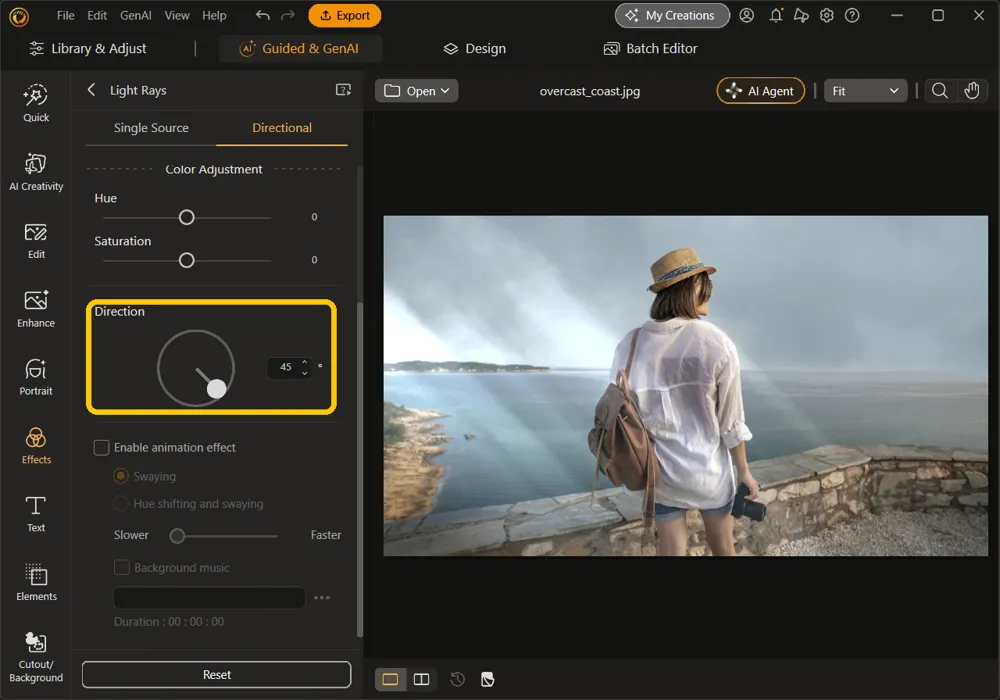Click the Export button
1000x700 pixels.
coord(344,15)
